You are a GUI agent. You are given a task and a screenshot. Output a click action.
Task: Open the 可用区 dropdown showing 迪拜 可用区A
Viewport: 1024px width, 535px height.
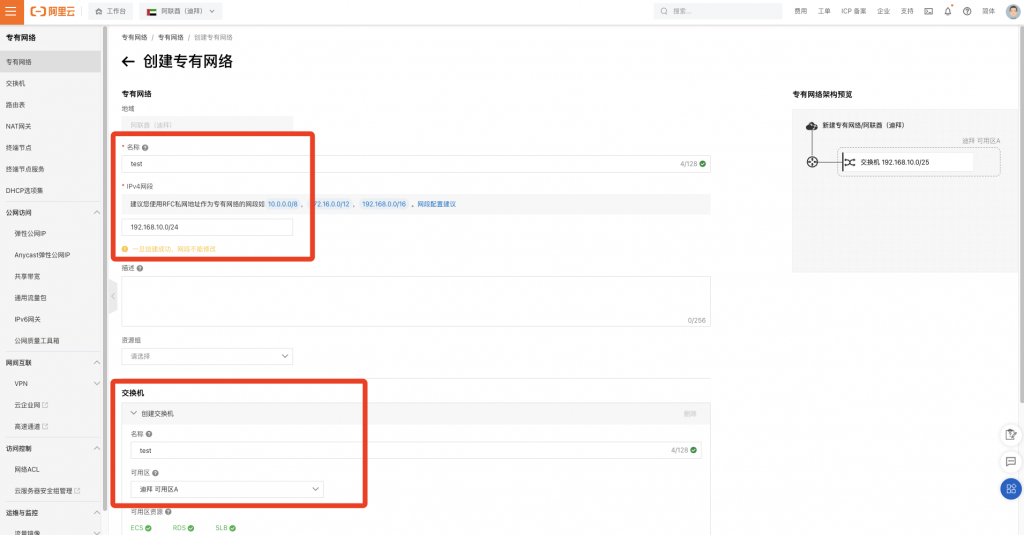[x=227, y=489]
